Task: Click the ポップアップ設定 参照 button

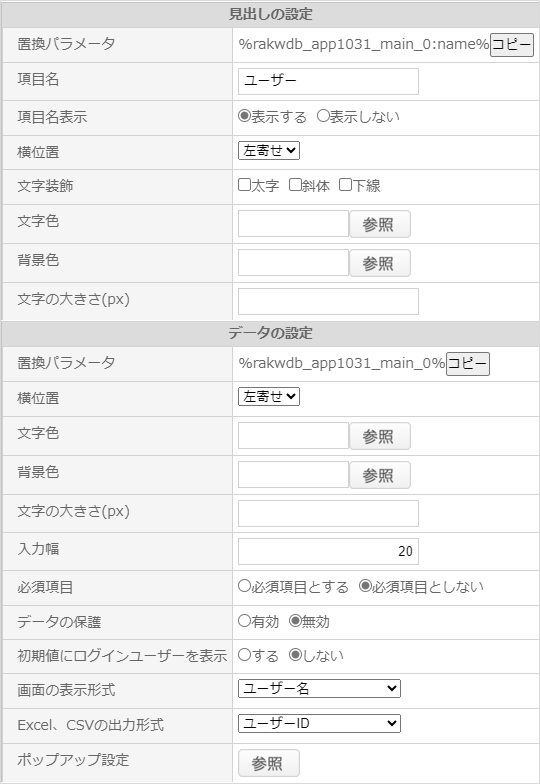Action: tap(268, 763)
